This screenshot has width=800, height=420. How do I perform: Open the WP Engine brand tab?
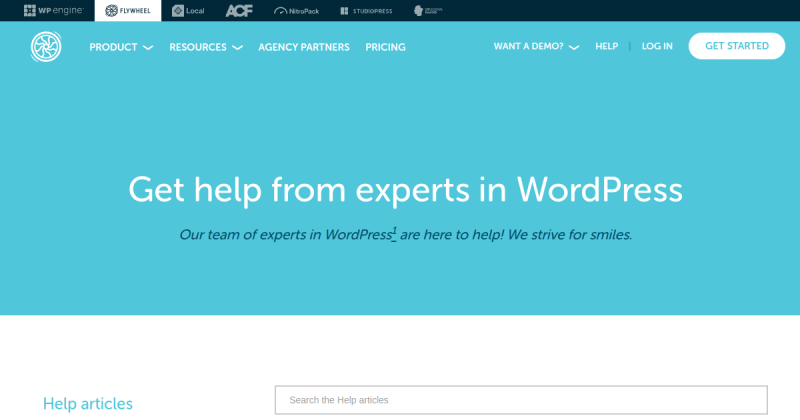(54, 10)
